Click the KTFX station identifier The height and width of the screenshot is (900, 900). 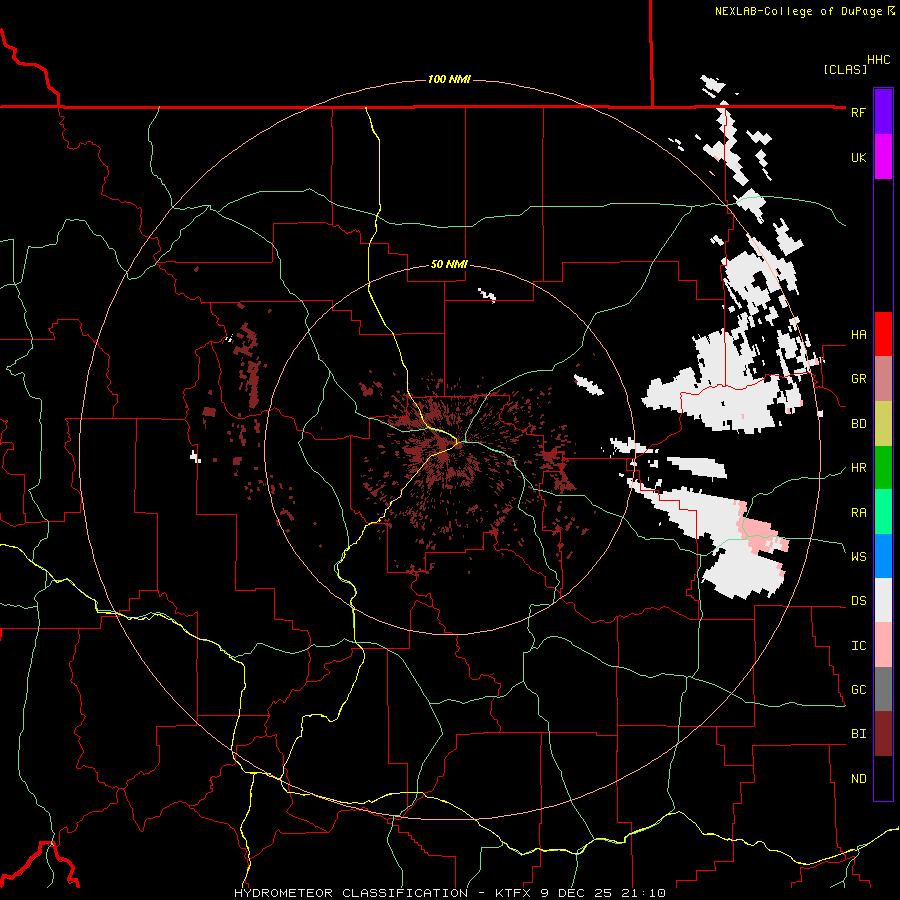pyautogui.click(x=515, y=893)
